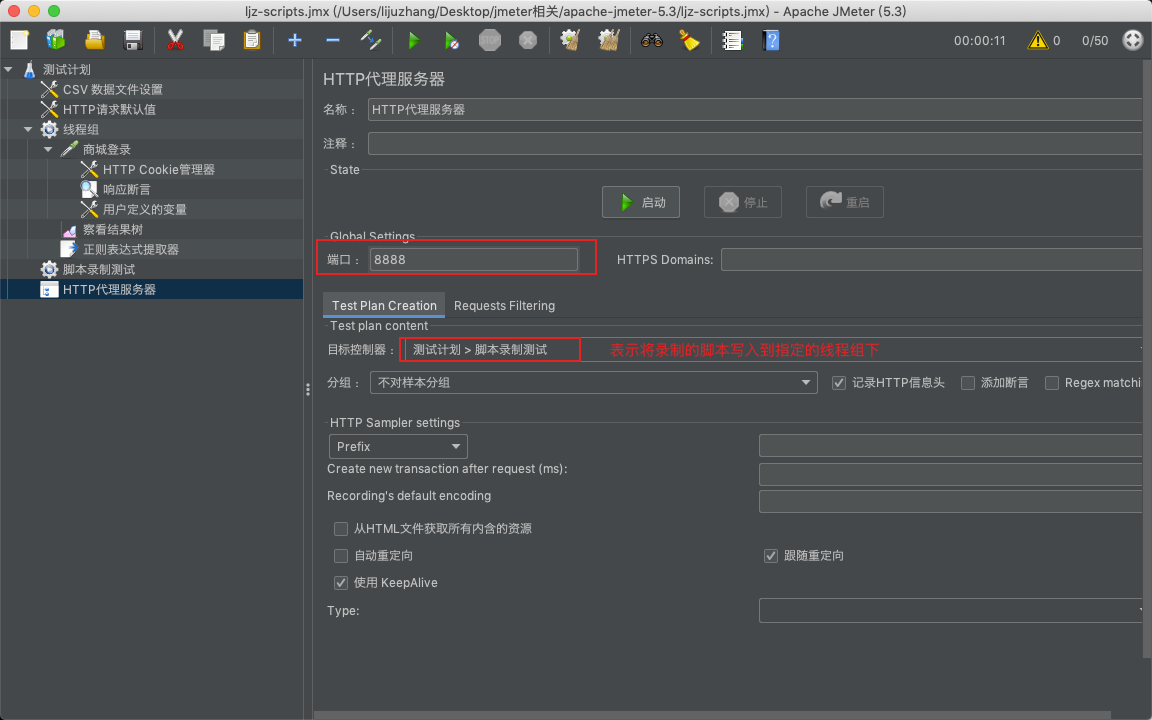Click the Shutdown test toolbar icon
This screenshot has height=720, width=1152.
point(528,40)
